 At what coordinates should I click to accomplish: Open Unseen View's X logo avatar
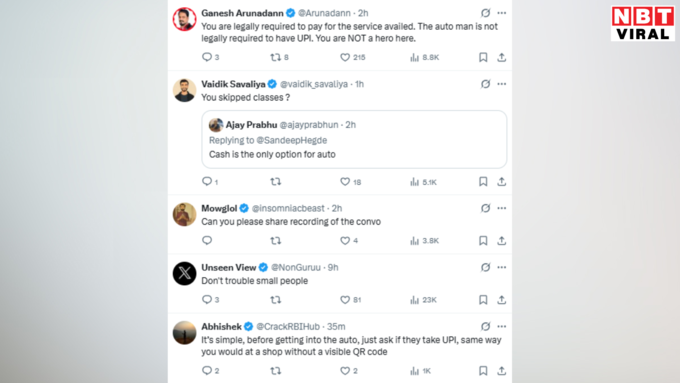point(184,273)
